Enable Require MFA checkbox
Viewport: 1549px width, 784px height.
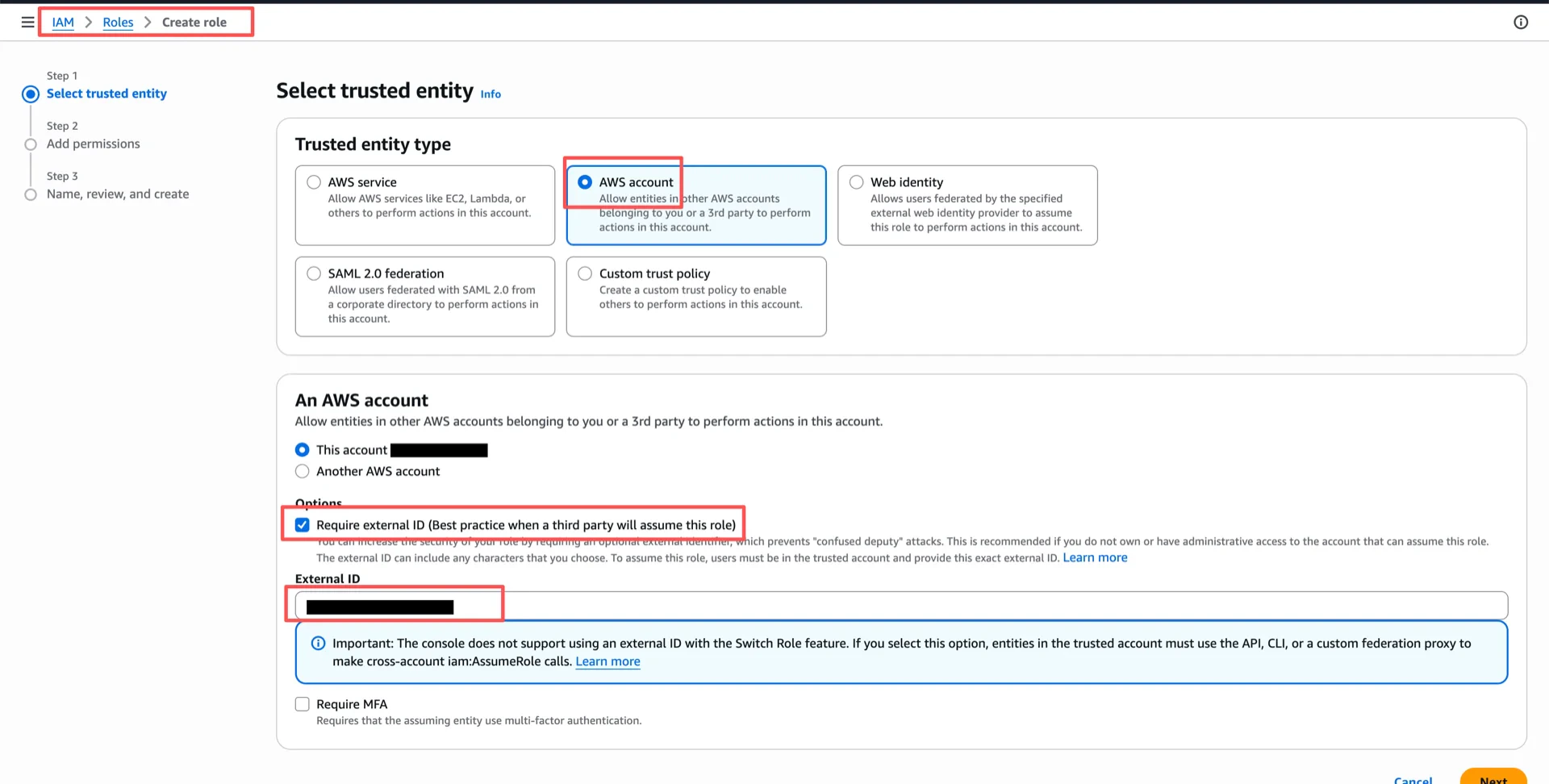coord(303,704)
